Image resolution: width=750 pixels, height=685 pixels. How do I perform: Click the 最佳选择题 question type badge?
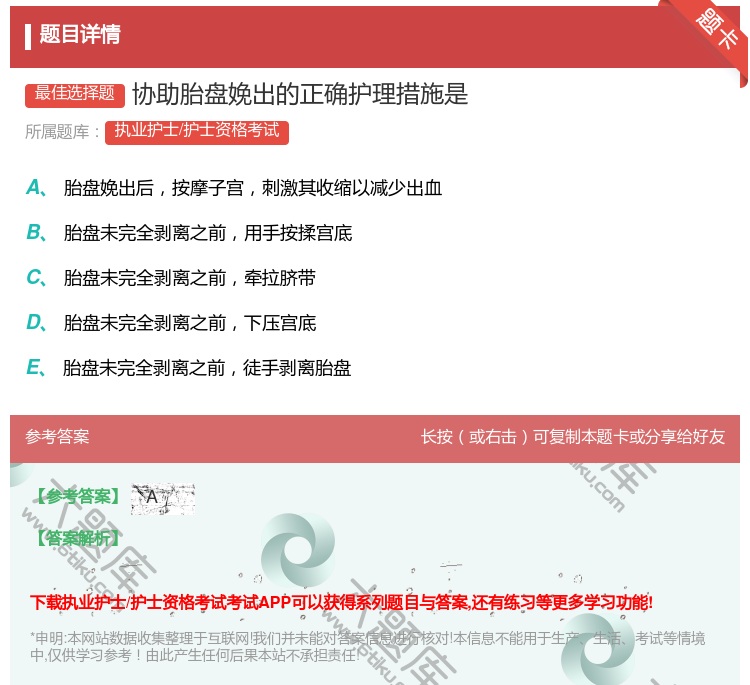coord(75,94)
